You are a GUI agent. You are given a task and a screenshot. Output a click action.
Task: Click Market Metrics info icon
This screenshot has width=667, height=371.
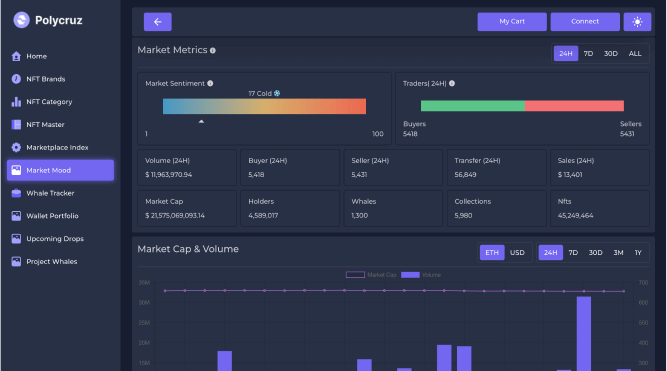click(x=213, y=51)
